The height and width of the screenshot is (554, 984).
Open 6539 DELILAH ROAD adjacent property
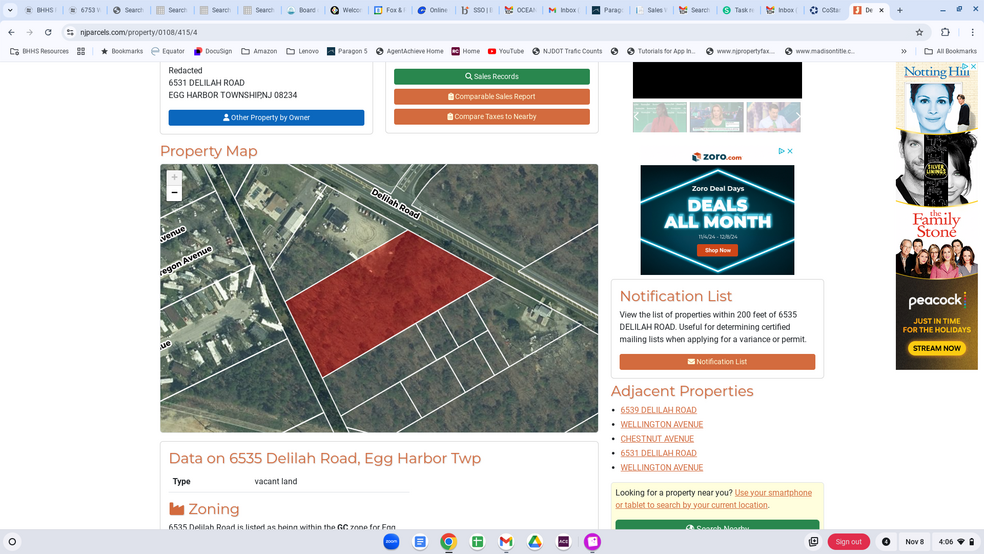tap(658, 410)
